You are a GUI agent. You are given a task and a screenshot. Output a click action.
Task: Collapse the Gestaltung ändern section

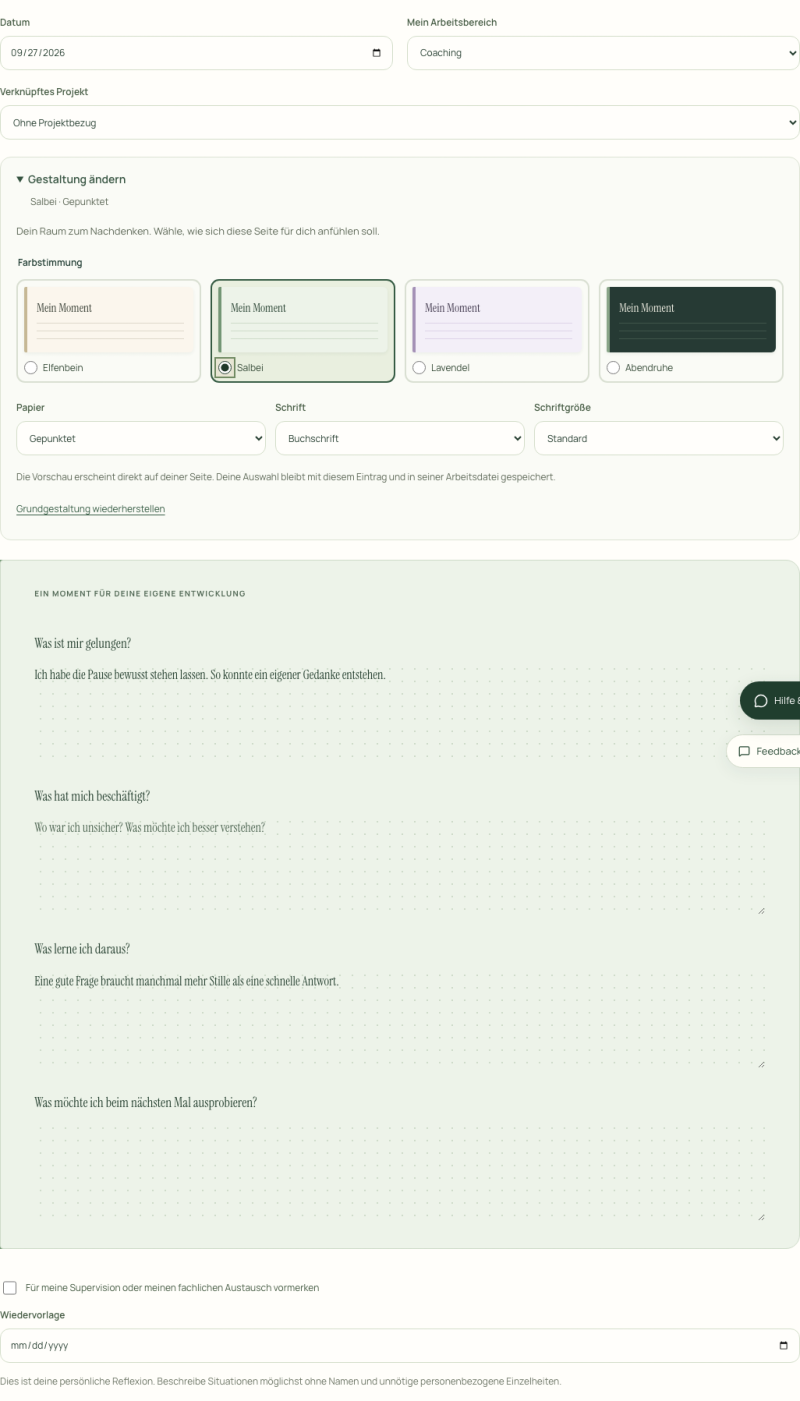click(x=71, y=179)
